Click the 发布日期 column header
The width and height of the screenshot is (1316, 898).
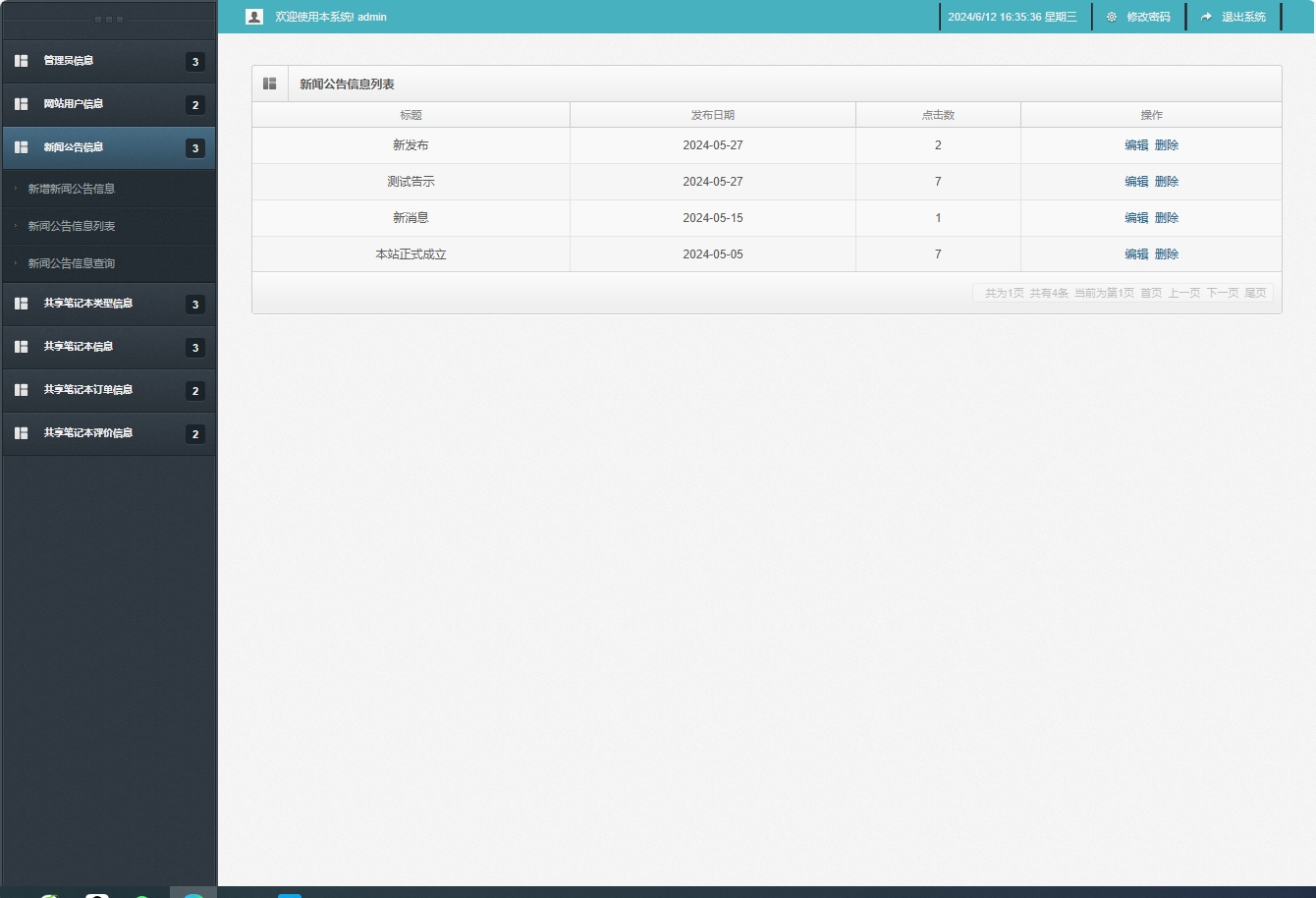pos(713,115)
